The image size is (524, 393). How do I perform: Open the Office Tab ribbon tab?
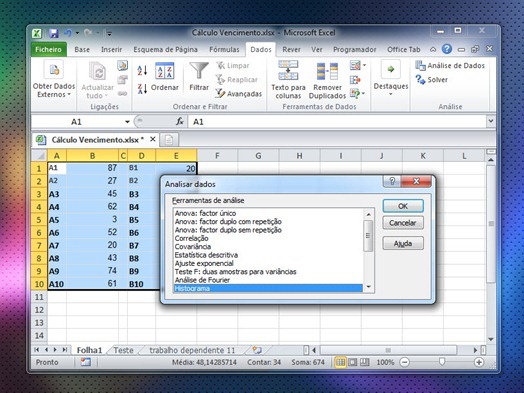click(403, 49)
